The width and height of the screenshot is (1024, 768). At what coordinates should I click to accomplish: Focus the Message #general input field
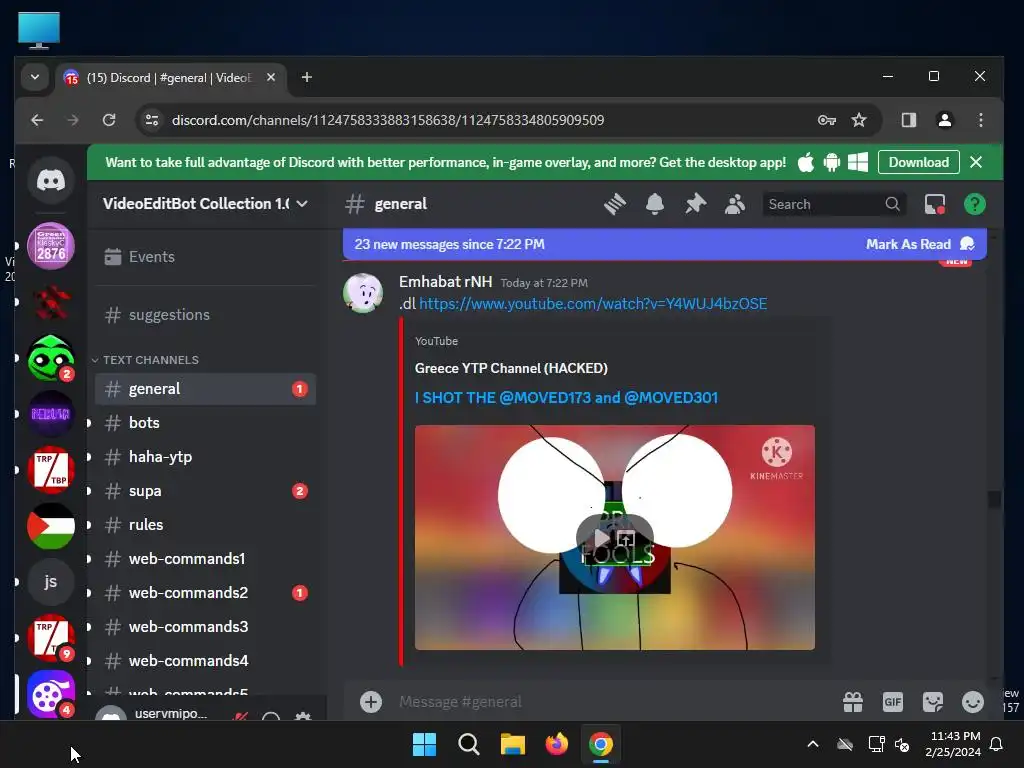coord(614,702)
